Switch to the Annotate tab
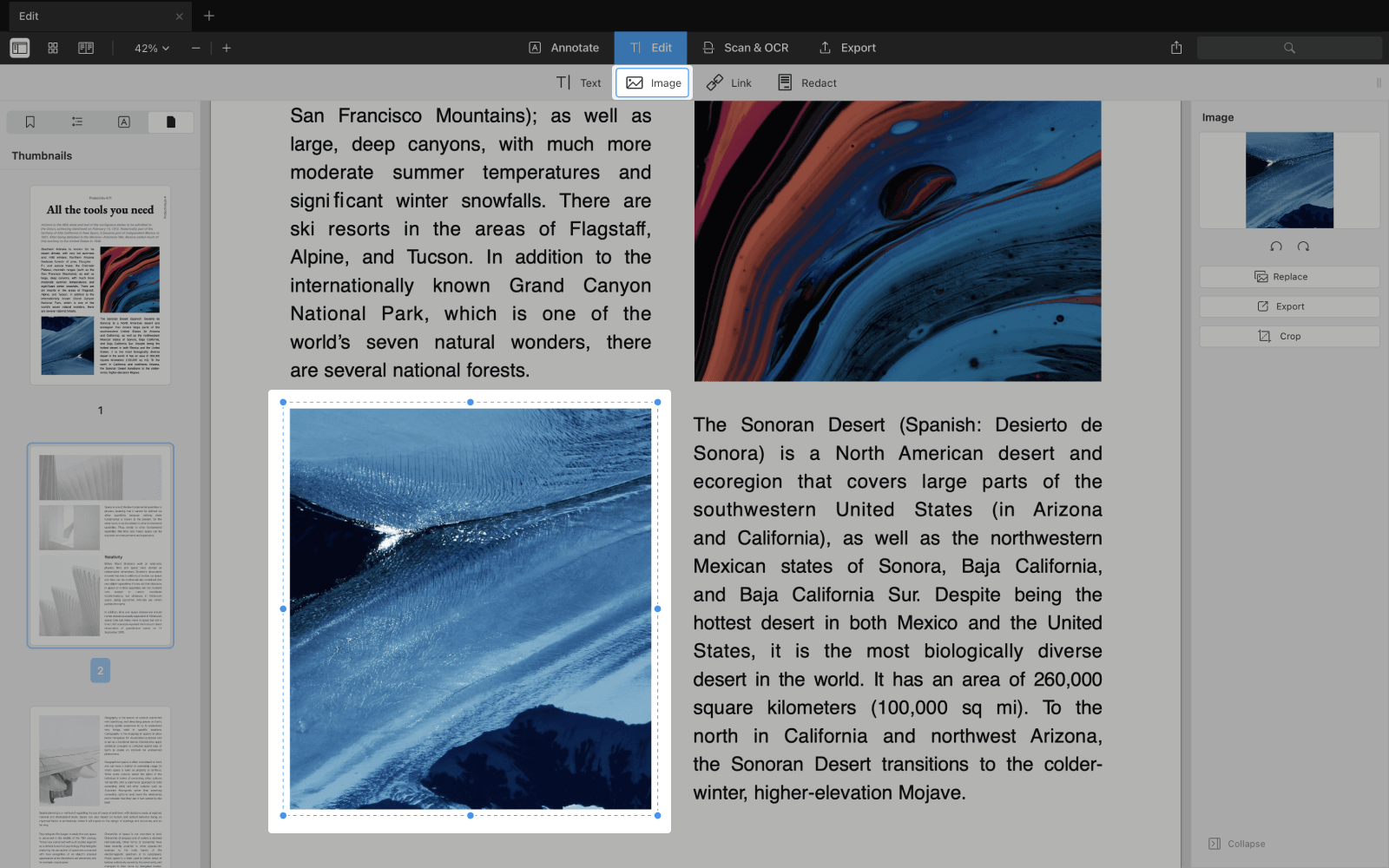This screenshot has height=868, width=1389. click(563, 48)
